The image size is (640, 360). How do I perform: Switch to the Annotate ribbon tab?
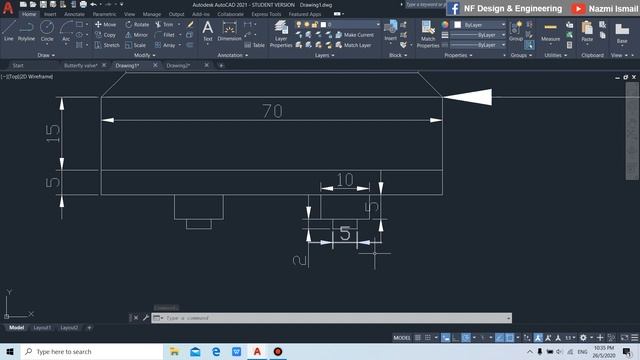pos(74,14)
